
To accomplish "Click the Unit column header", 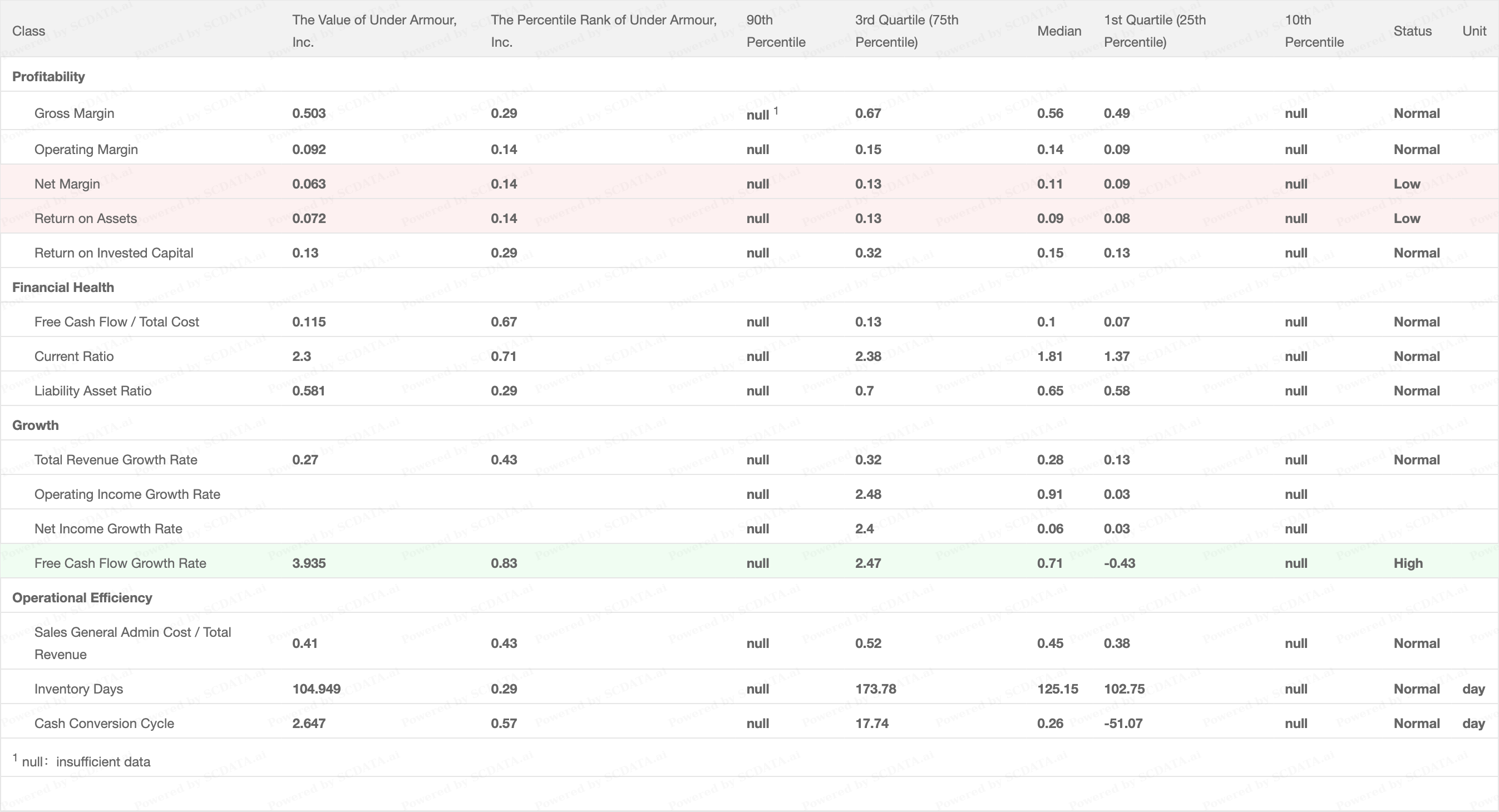I will 1474,31.
